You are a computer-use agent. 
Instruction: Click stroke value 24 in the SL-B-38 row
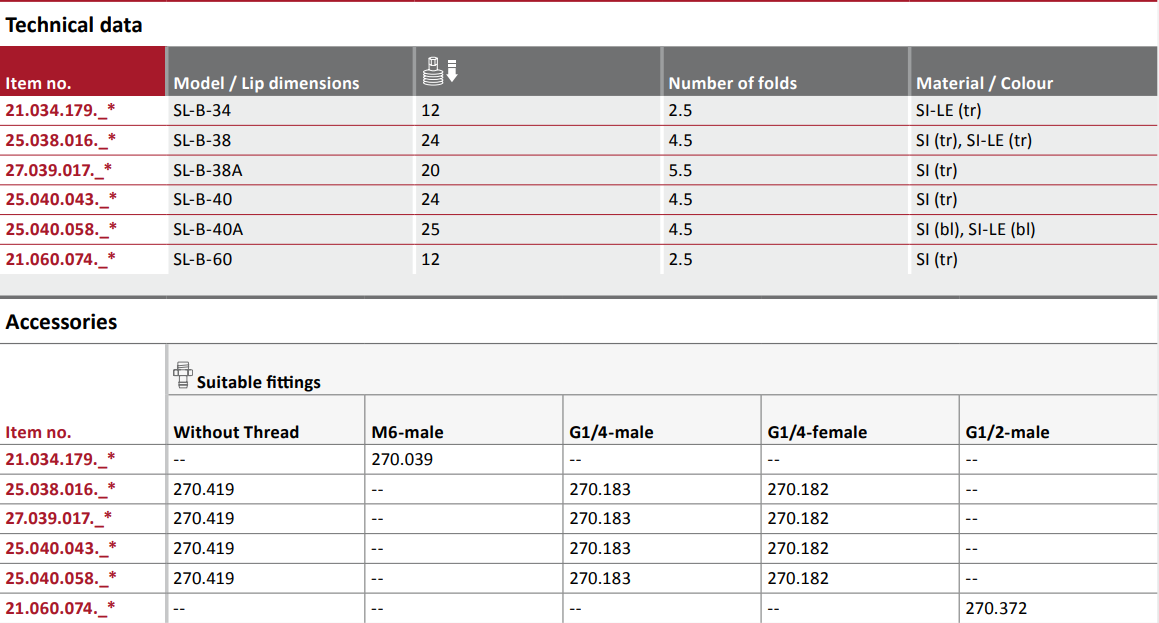[x=430, y=140]
